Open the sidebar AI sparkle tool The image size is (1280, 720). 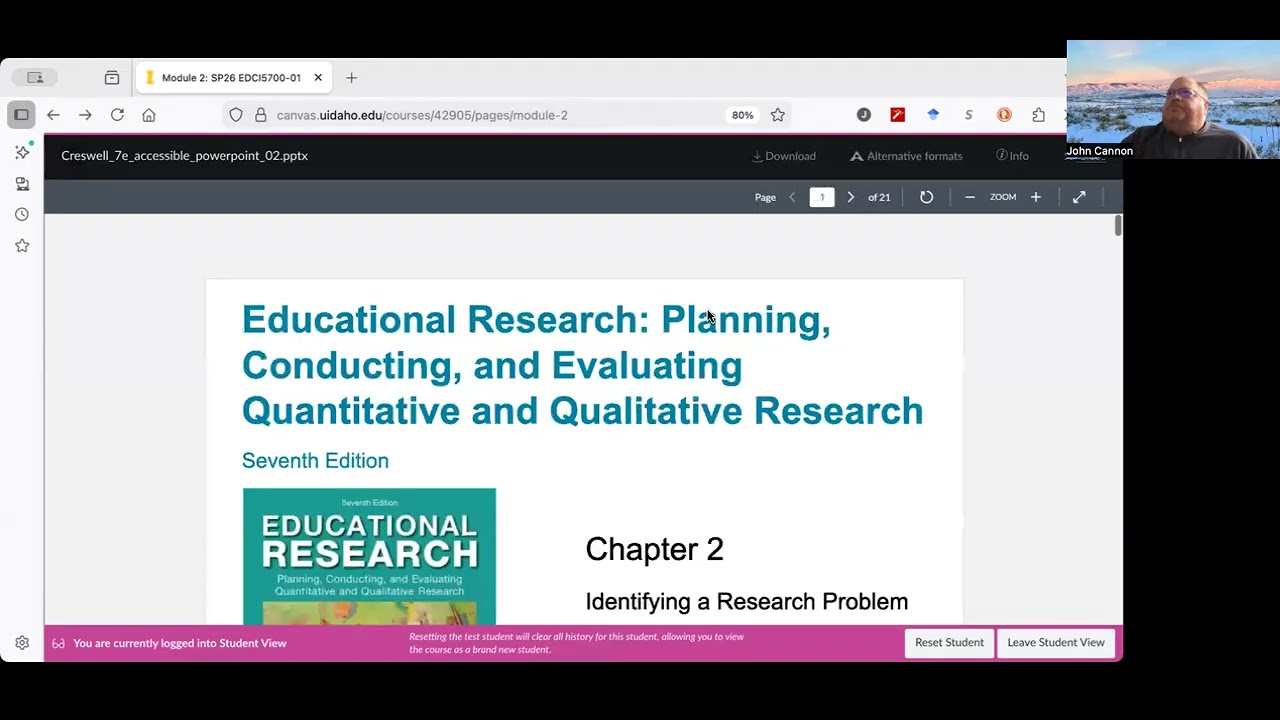coord(22,152)
